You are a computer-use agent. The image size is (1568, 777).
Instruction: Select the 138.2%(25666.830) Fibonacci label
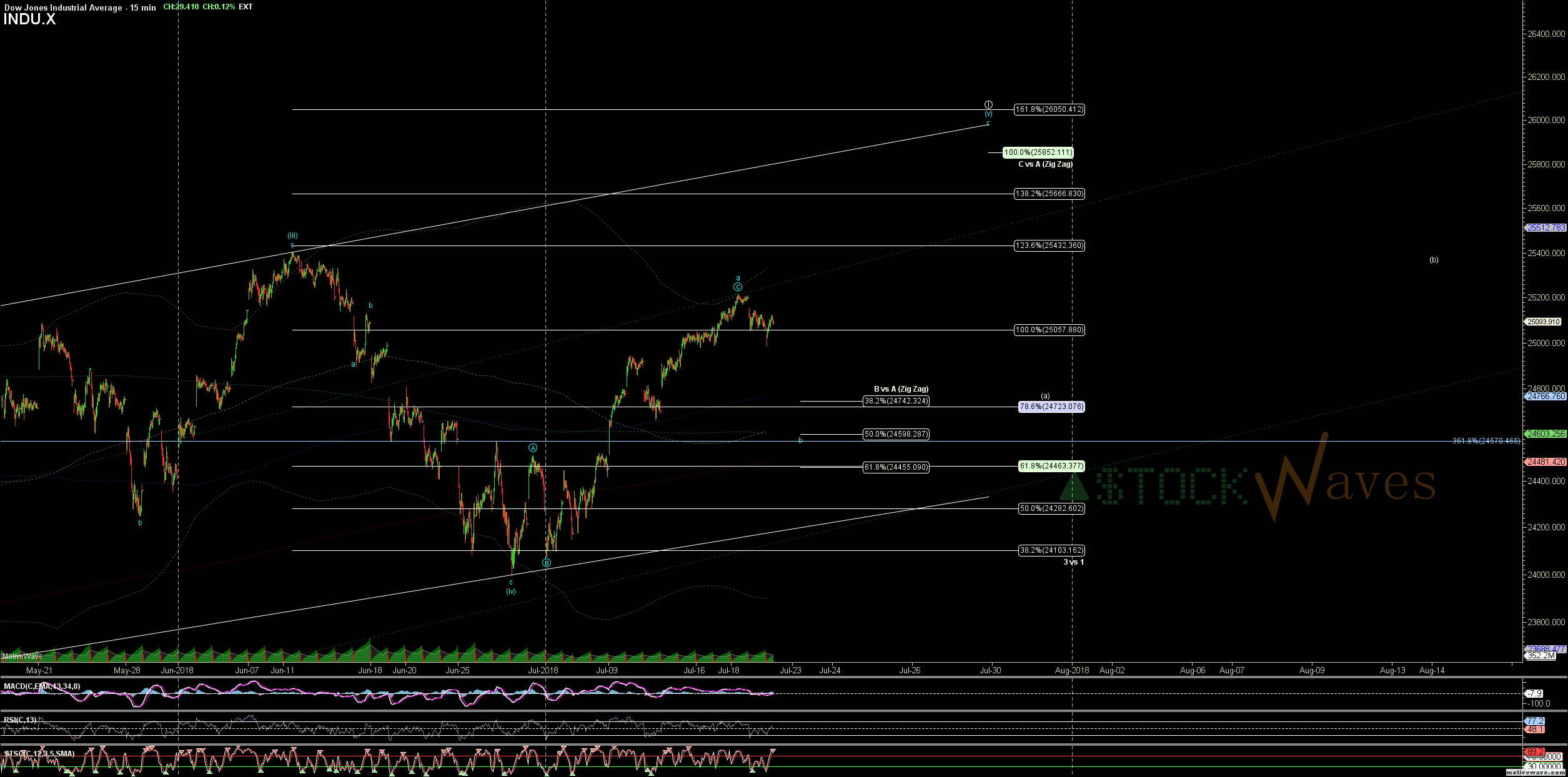tap(1049, 194)
